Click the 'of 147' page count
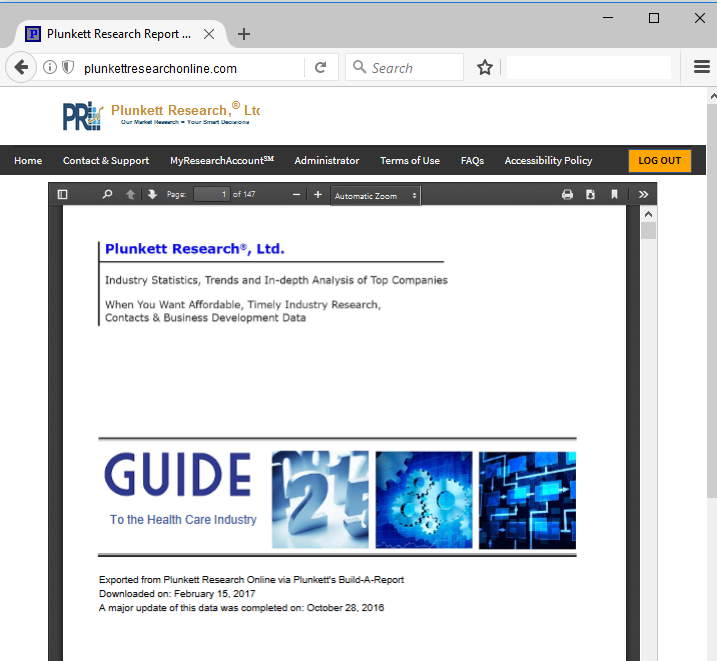This screenshot has height=661, width=717. (x=244, y=194)
